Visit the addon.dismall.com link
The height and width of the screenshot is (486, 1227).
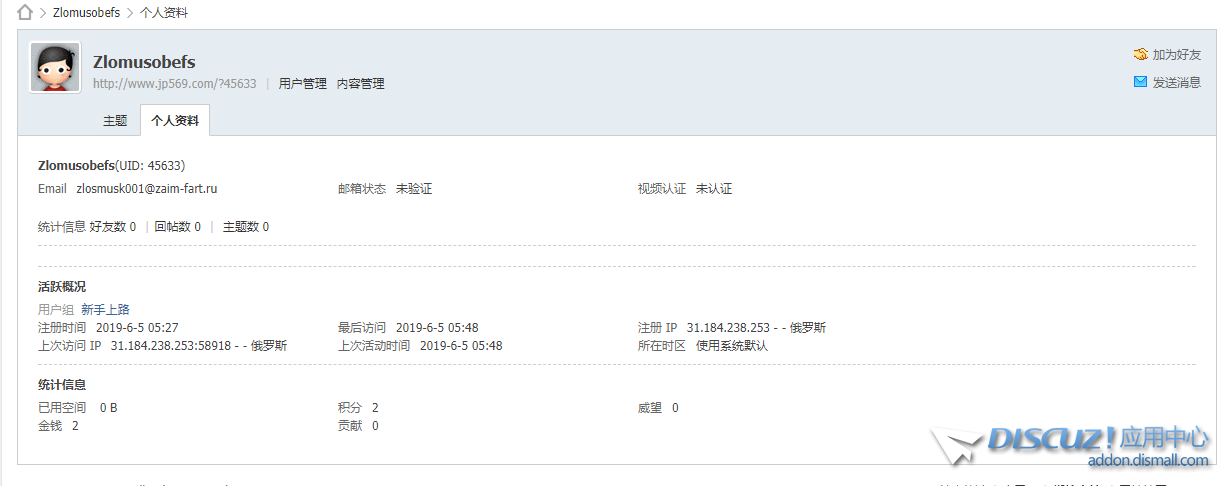1147,461
